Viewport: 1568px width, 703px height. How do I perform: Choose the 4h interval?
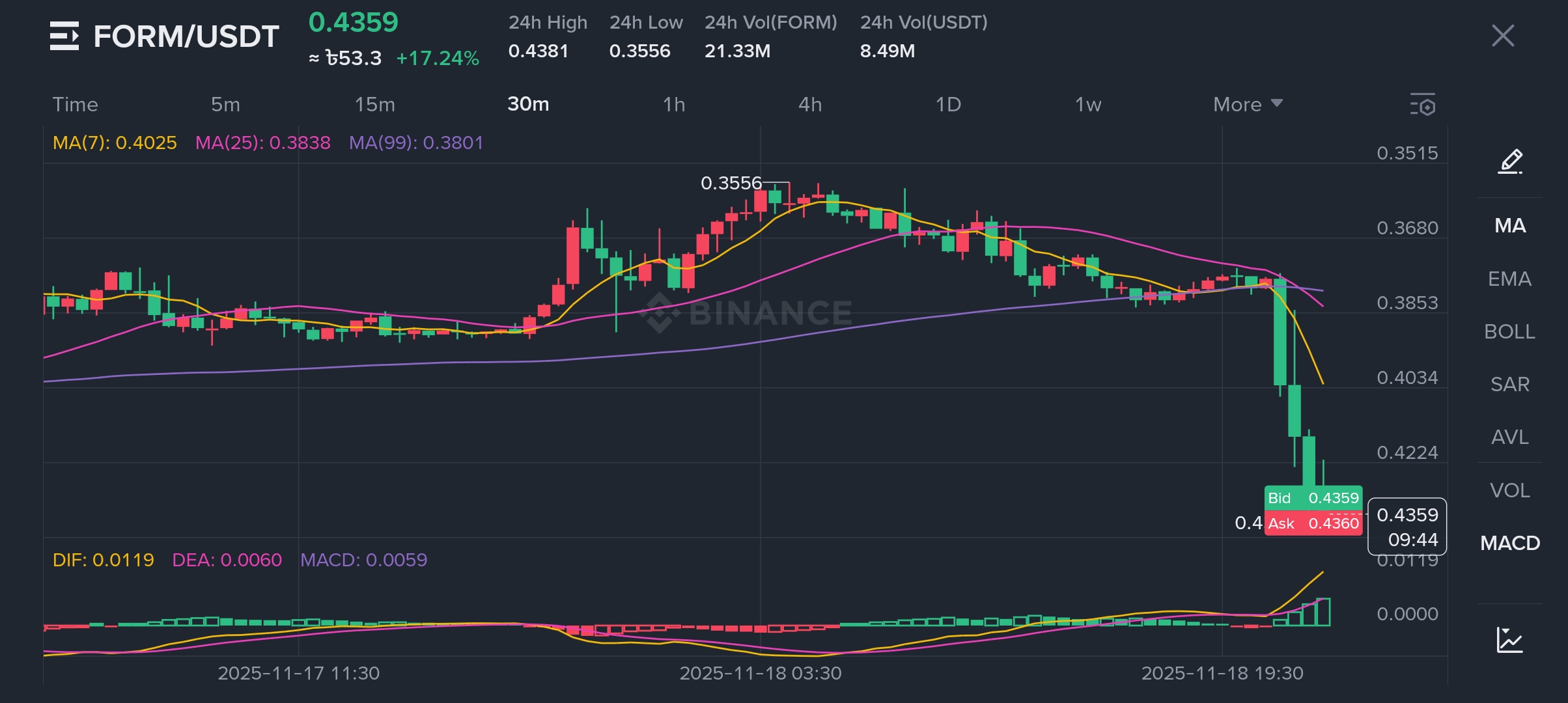(x=810, y=104)
